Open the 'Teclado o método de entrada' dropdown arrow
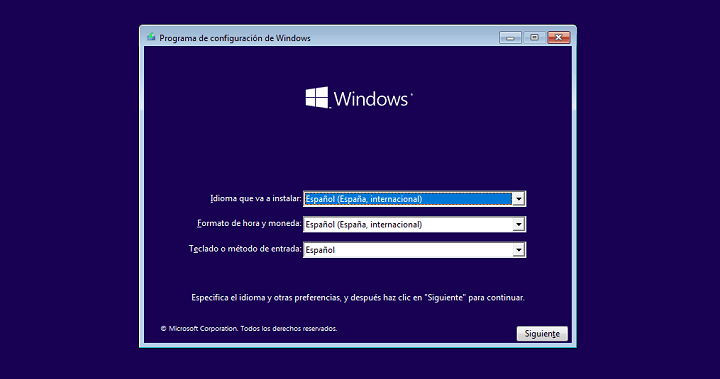Image resolution: width=720 pixels, height=379 pixels. click(518, 250)
